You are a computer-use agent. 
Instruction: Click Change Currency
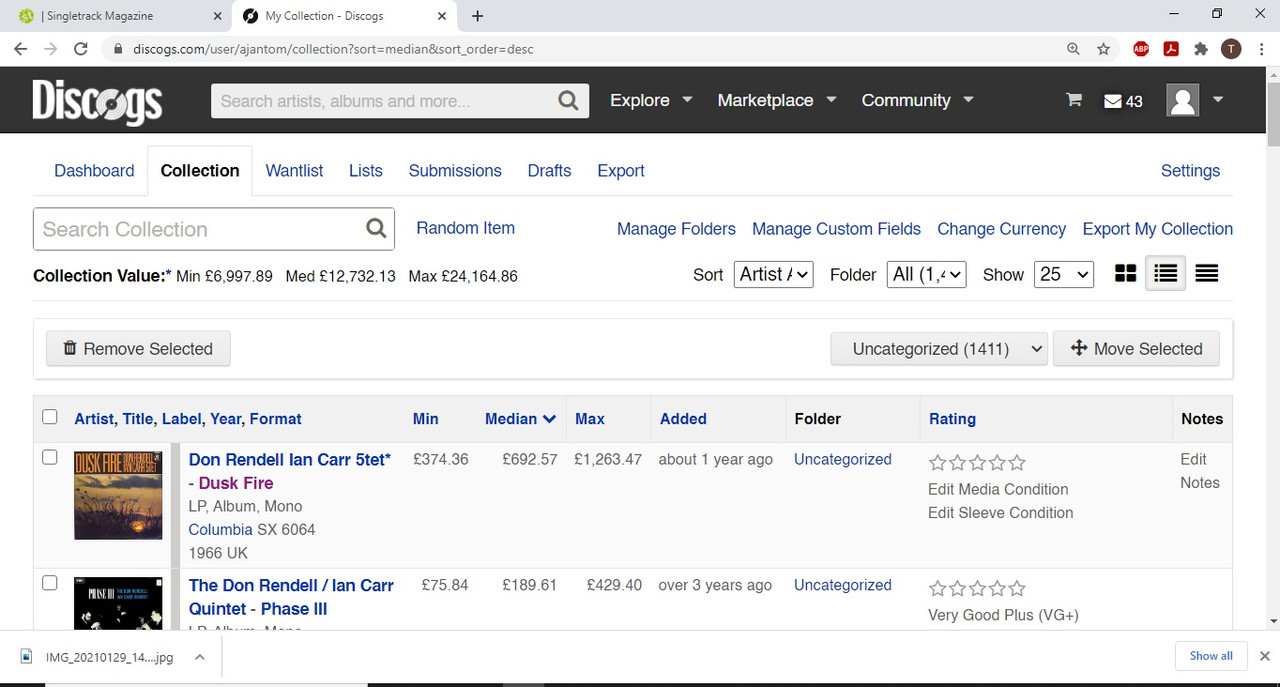pyautogui.click(x=1001, y=229)
